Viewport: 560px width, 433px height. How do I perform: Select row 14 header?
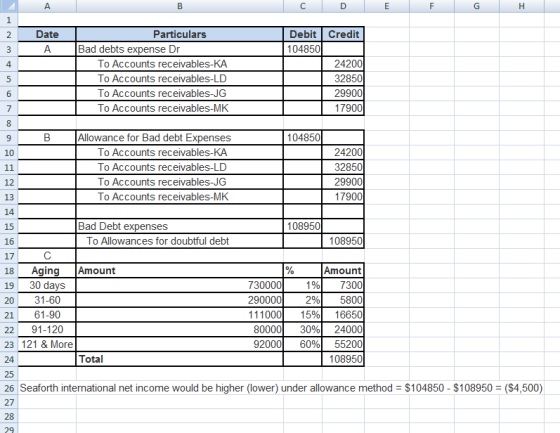tap(9, 211)
